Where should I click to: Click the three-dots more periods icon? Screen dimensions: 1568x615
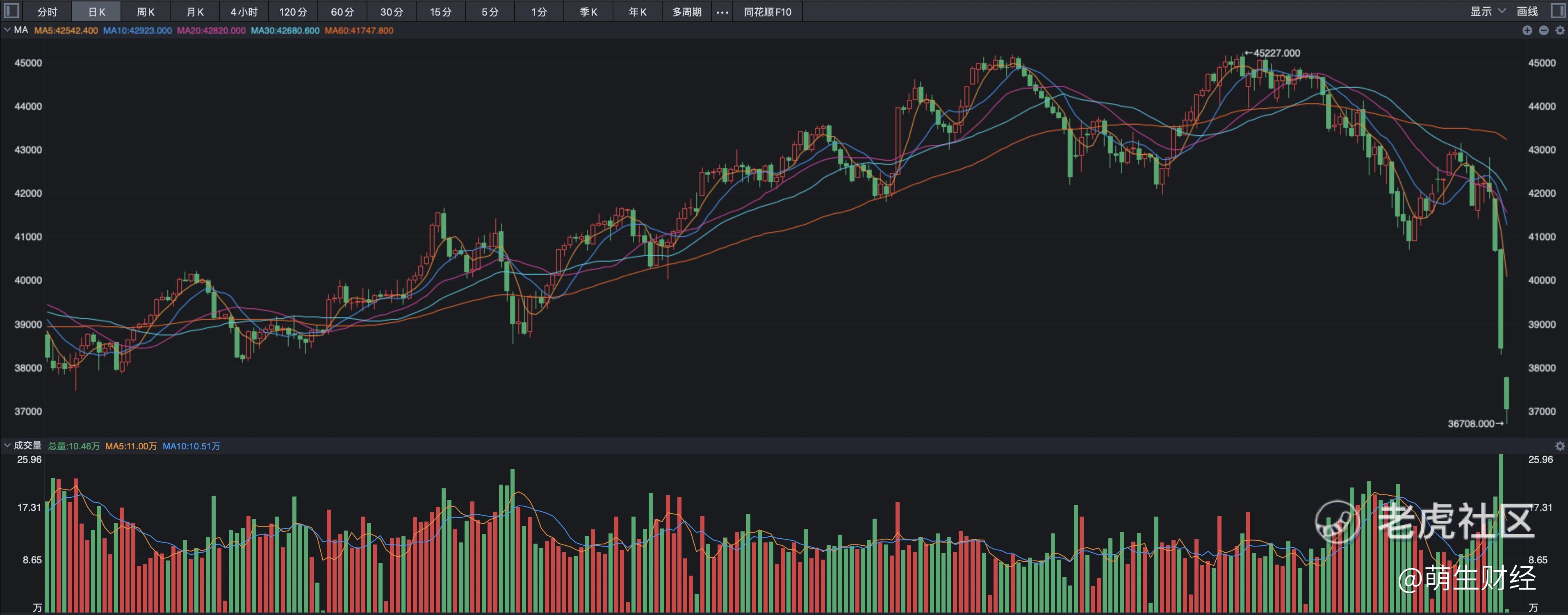tap(722, 12)
